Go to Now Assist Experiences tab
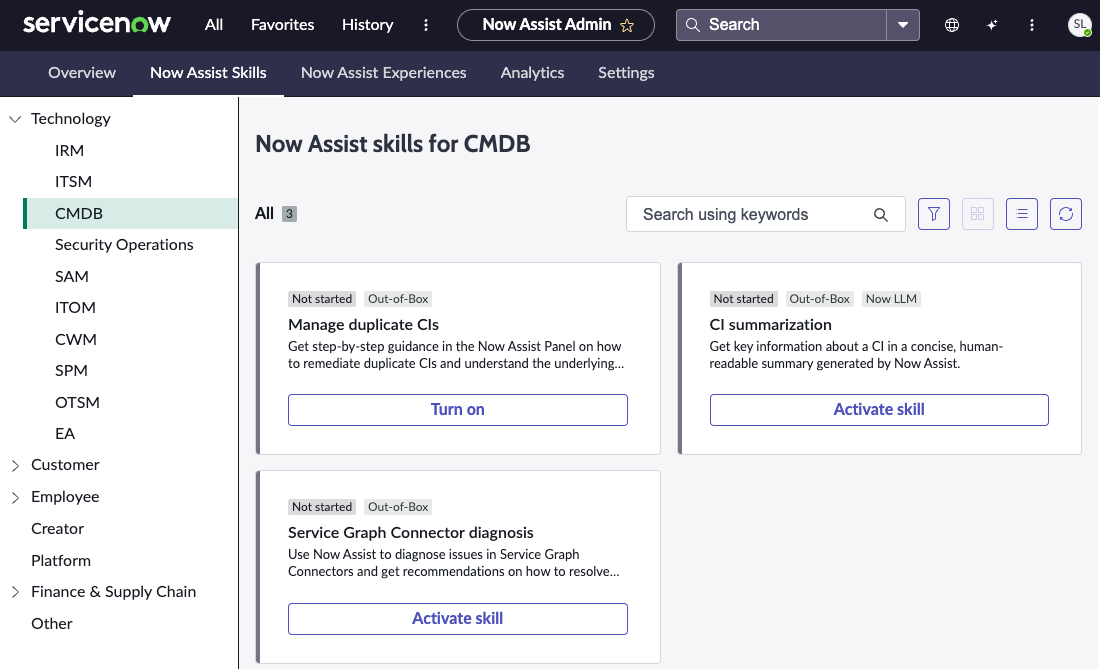The width and height of the screenshot is (1100, 669). point(384,73)
